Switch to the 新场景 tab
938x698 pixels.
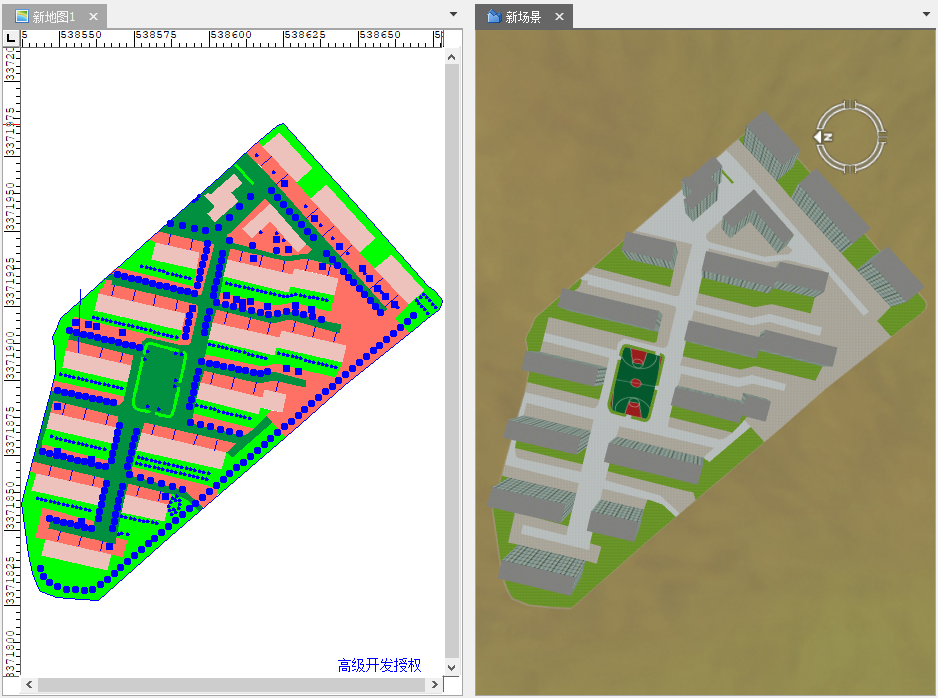tap(523, 17)
